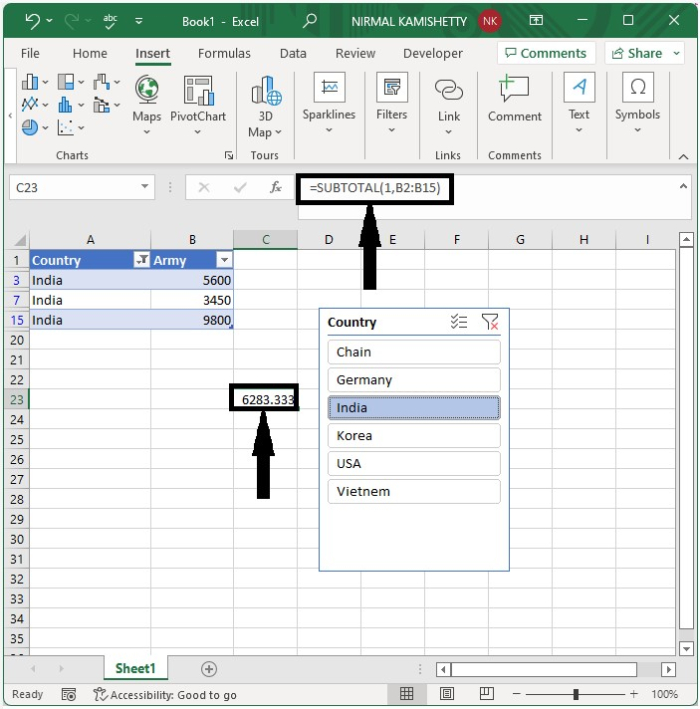Open the Country column filter dropdown
The height and width of the screenshot is (709, 700).
142,260
